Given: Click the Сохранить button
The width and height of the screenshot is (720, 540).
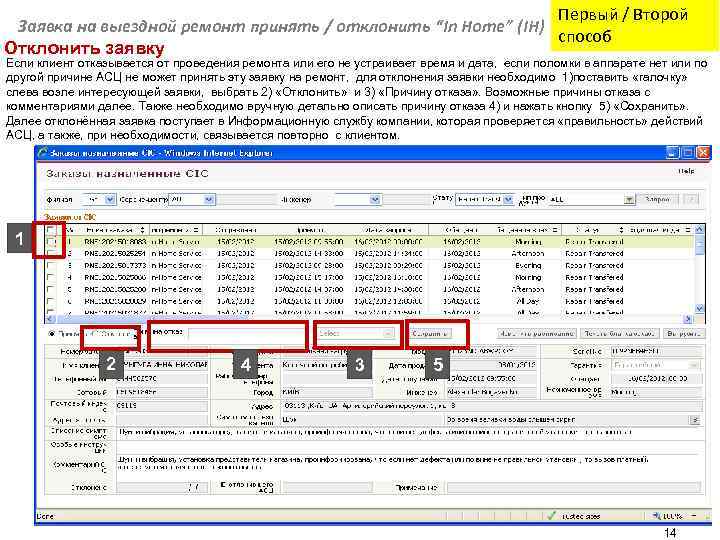Looking at the screenshot, I should [x=430, y=334].
